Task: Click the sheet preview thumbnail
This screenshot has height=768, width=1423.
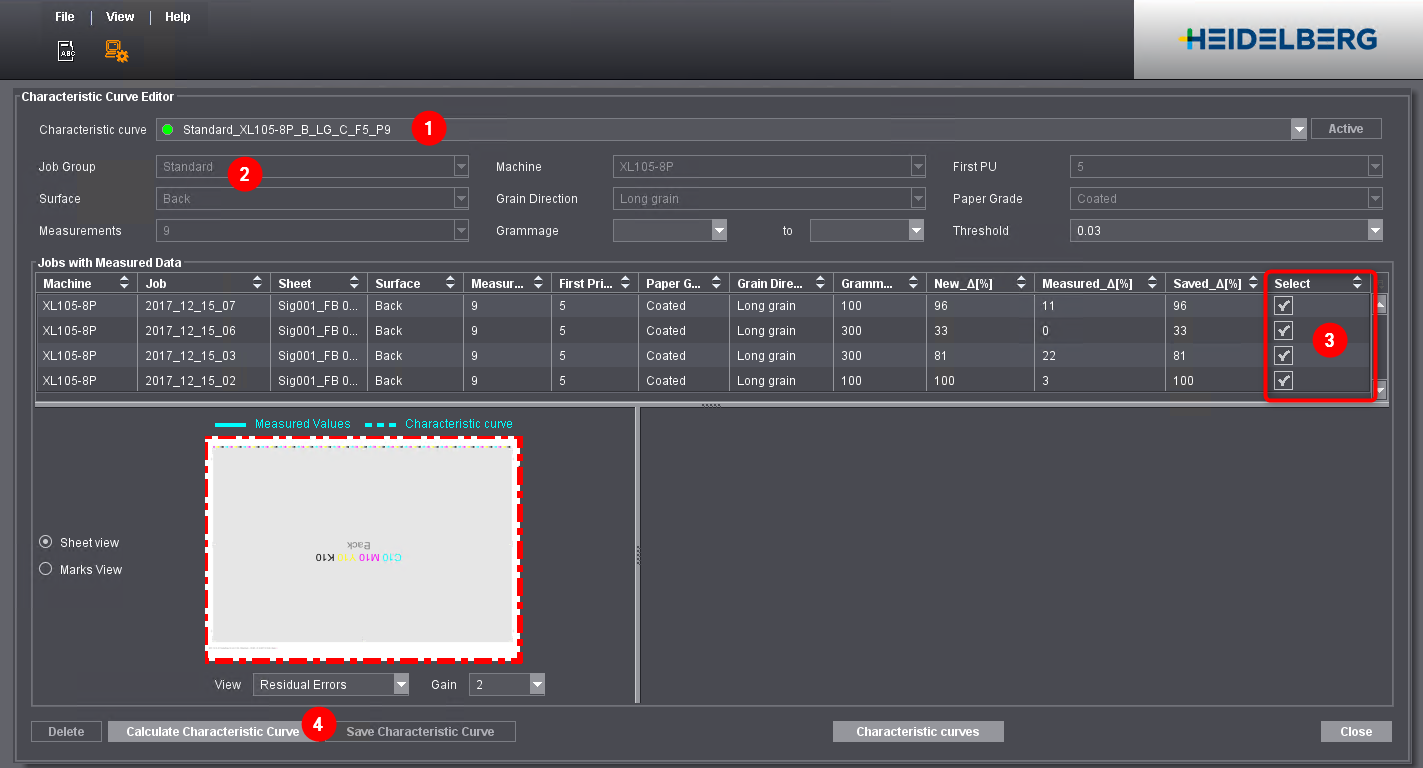Action: pyautogui.click(x=364, y=548)
